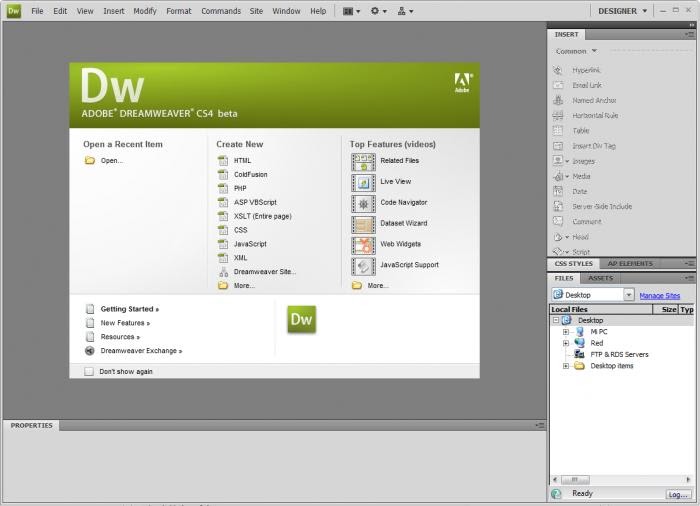Screen dimensions: 700x506
Task: Open the DESIGNER workspace dropdown
Action: tap(622, 11)
